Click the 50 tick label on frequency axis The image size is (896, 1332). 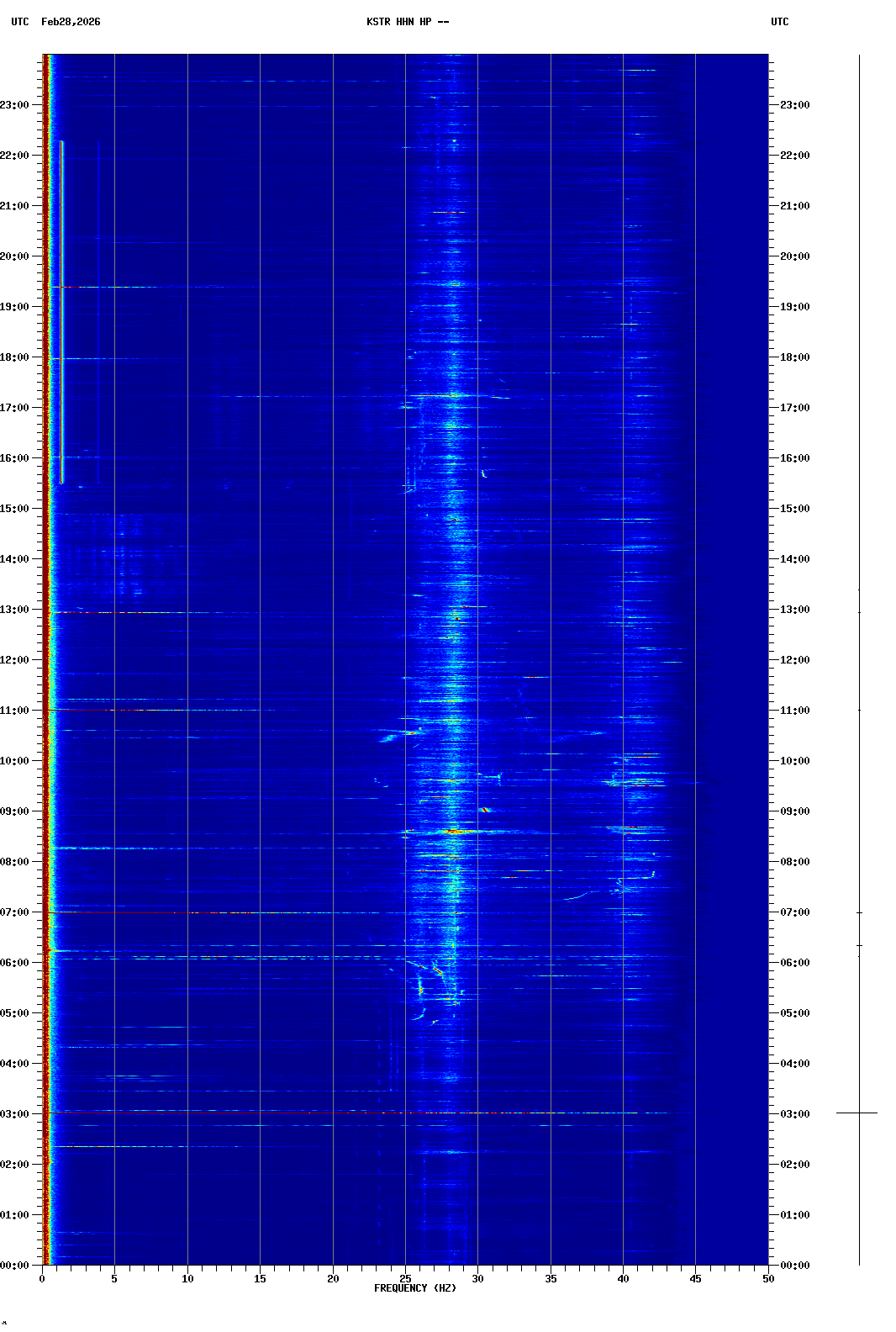[x=768, y=1279]
